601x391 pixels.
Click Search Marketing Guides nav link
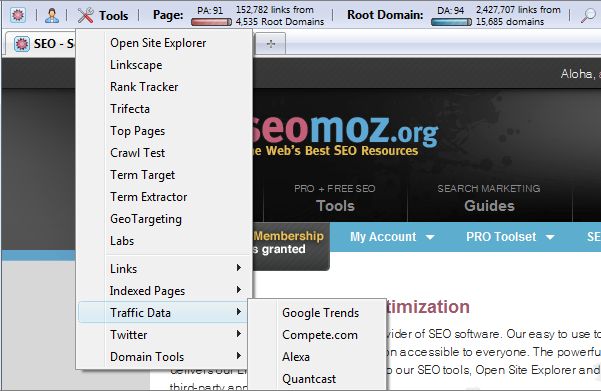pos(489,198)
